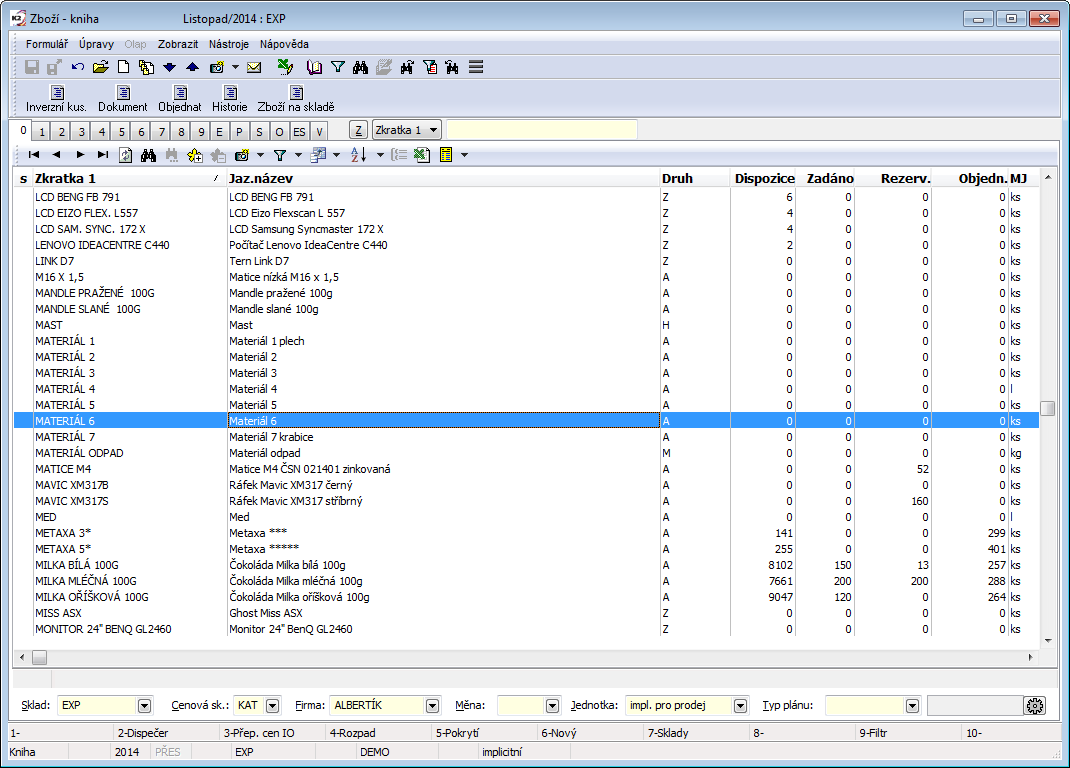This screenshot has width=1070, height=768.
Task: Open the Jednotka dropdown
Action: click(740, 705)
